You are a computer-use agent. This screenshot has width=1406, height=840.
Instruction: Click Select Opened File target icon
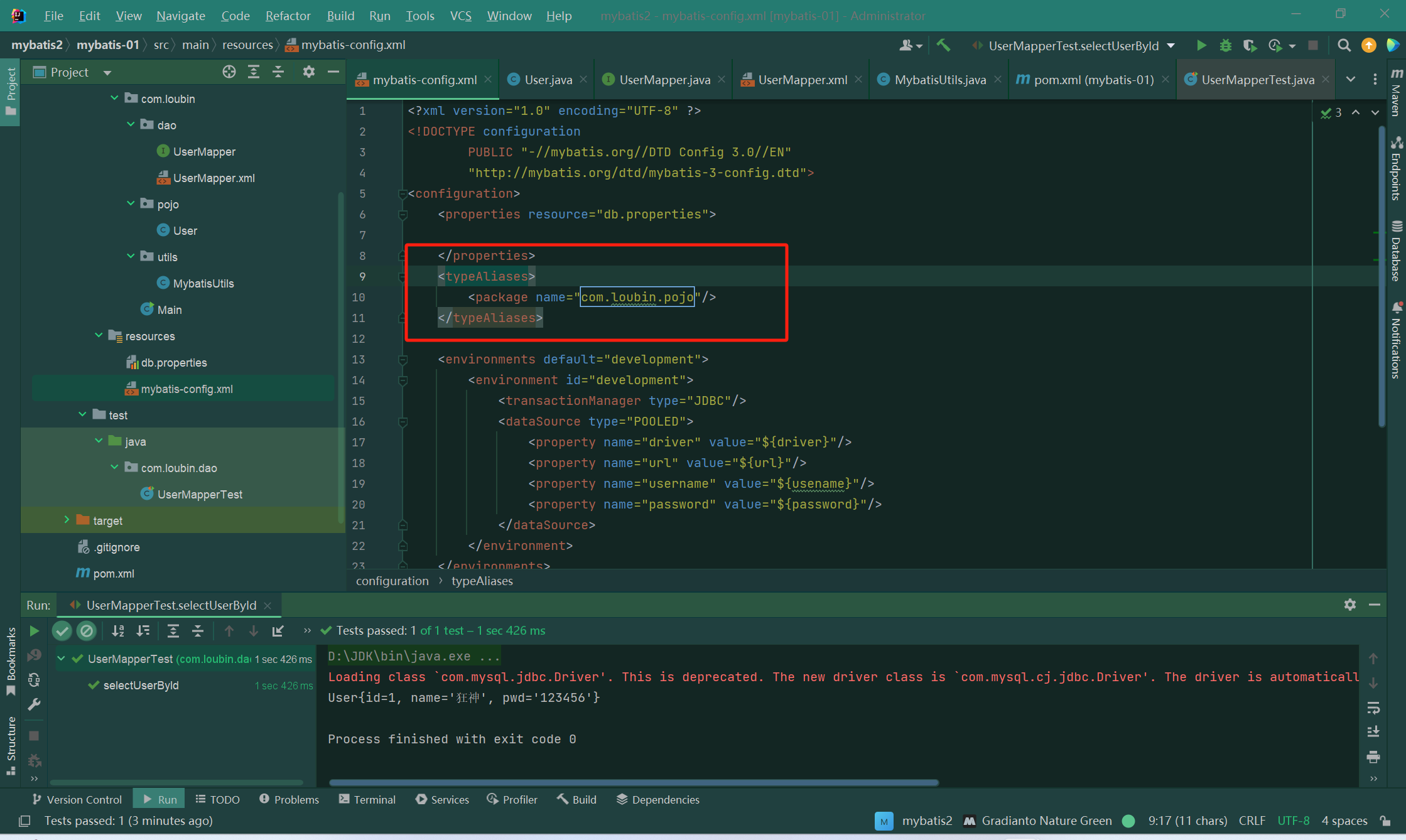[x=229, y=72]
